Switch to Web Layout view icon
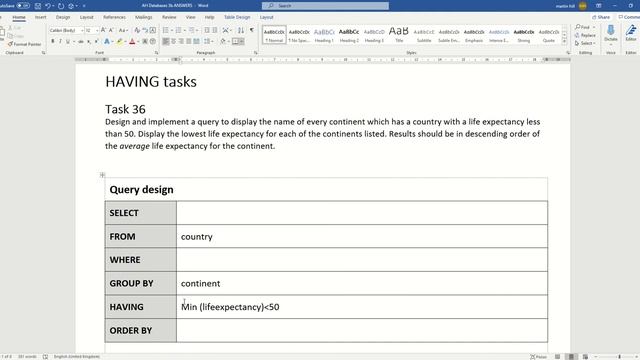The image size is (640, 360). tap(585, 357)
